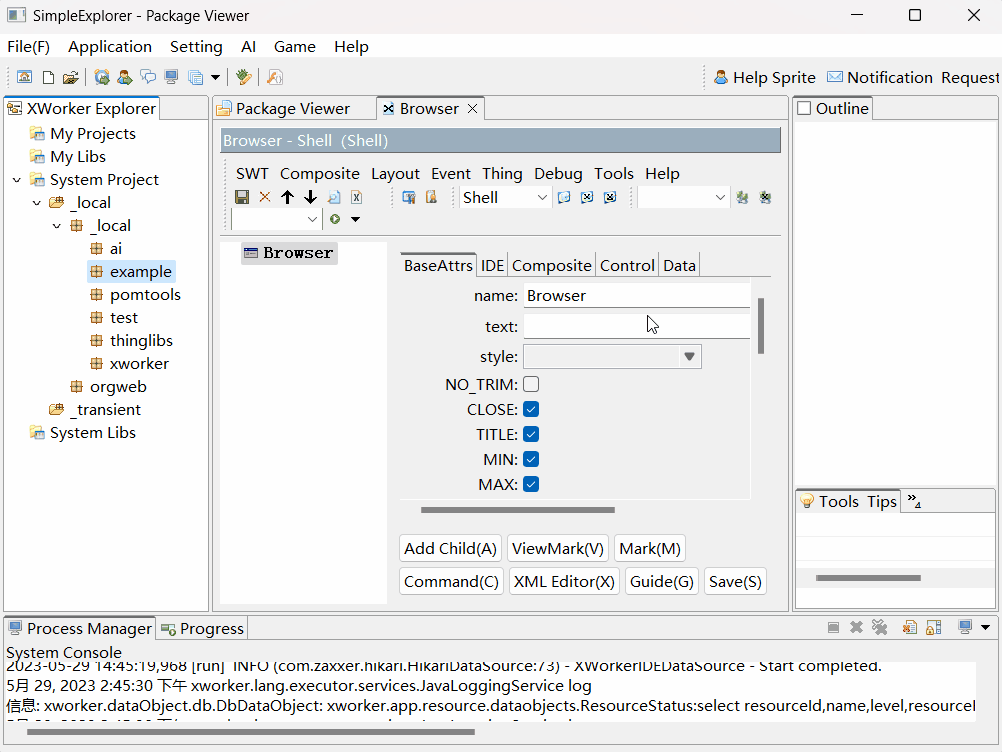The width and height of the screenshot is (1002, 752).
Task: Click the Add Child(A) button
Action: point(451,548)
